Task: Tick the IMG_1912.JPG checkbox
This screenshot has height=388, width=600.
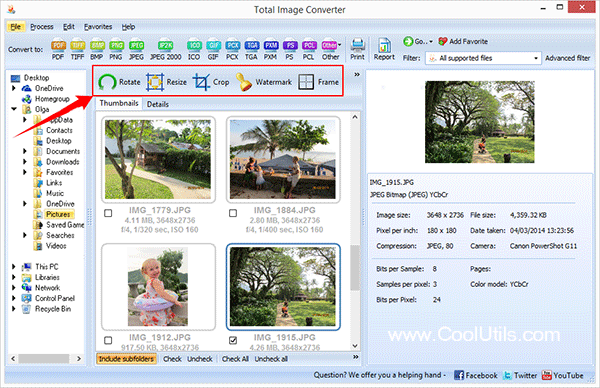Action: click(x=108, y=340)
